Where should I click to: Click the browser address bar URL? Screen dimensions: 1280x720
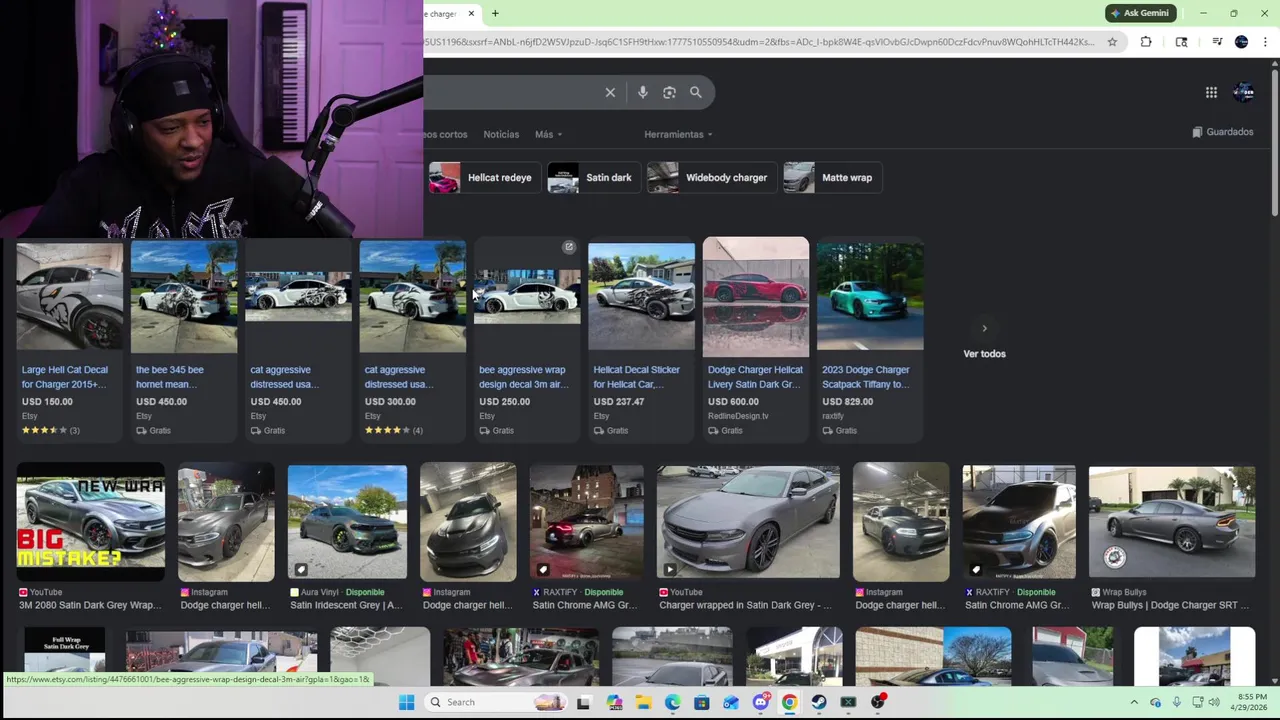(x=760, y=42)
